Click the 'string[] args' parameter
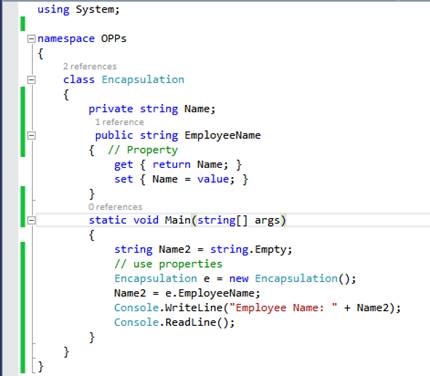The height and width of the screenshot is (376, 430). coord(239,220)
